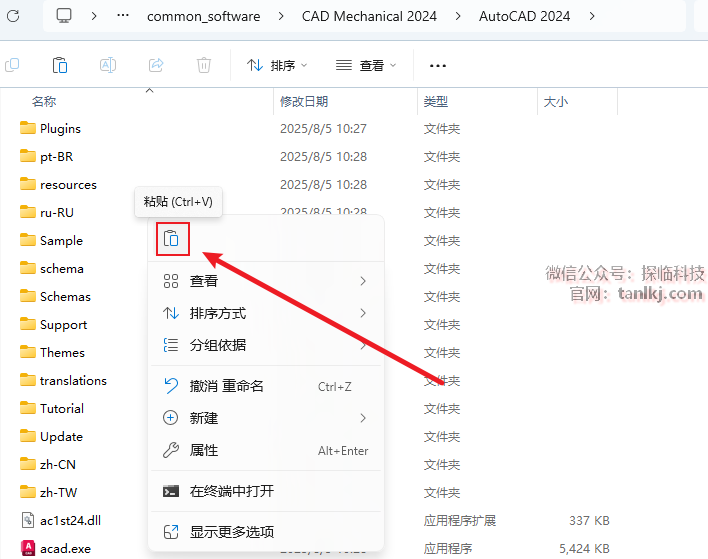
Task: Choose 分组依据 in the context menu
Action: tap(266, 345)
